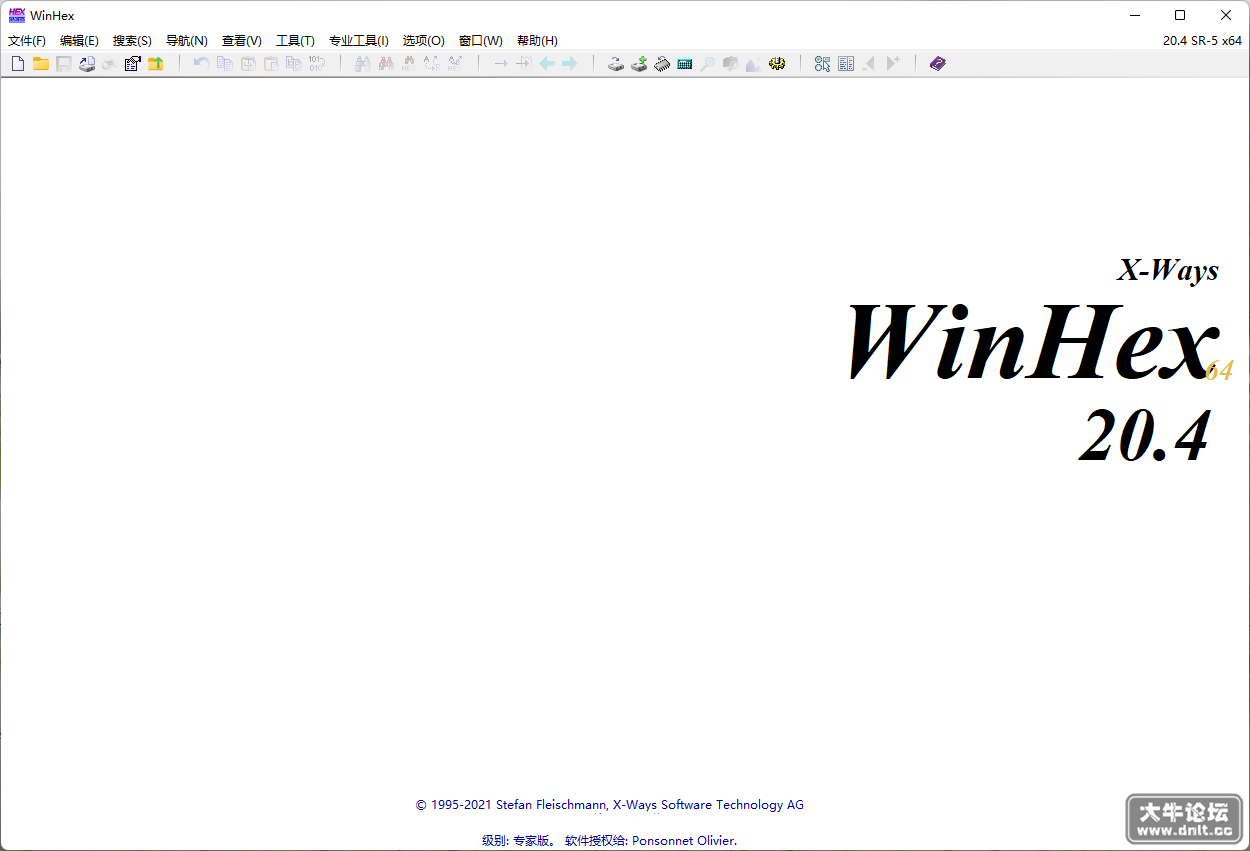Open the 窗口(W) menu
1250x851 pixels.
tap(481, 41)
